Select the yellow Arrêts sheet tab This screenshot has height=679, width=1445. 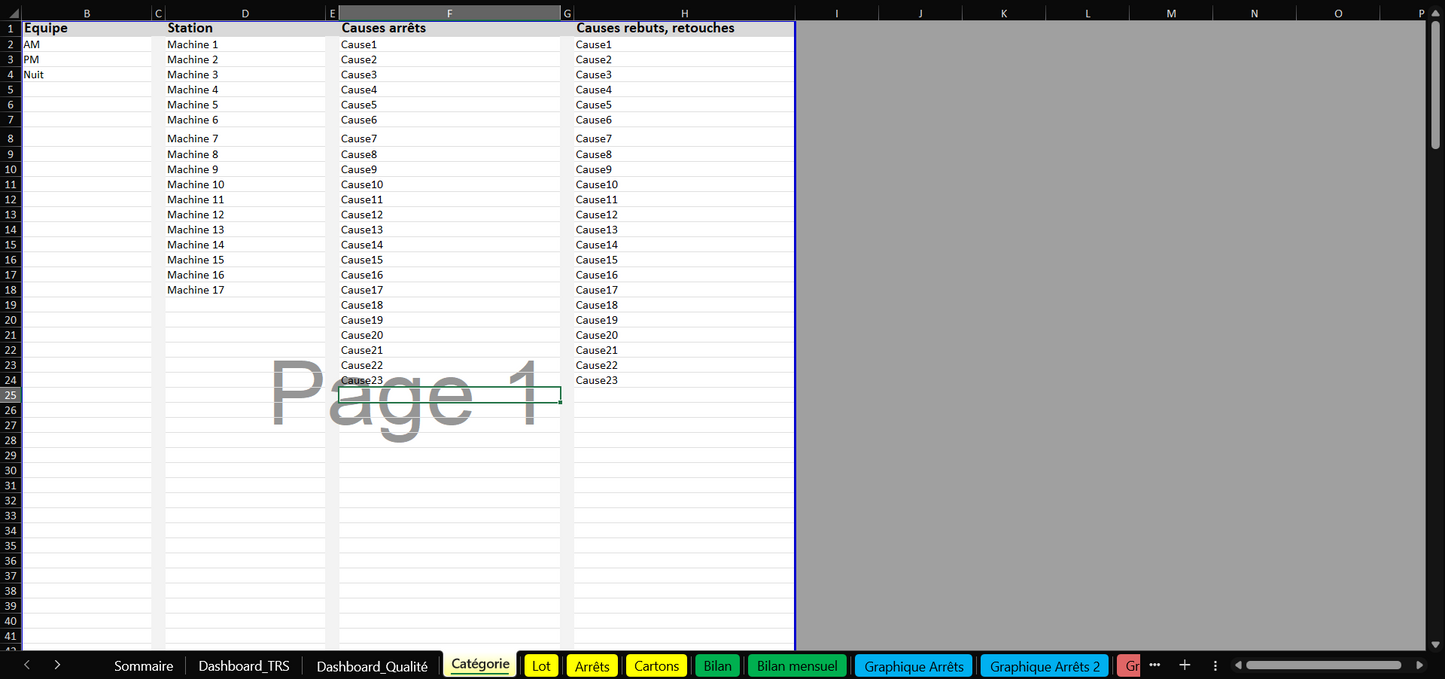coord(592,666)
